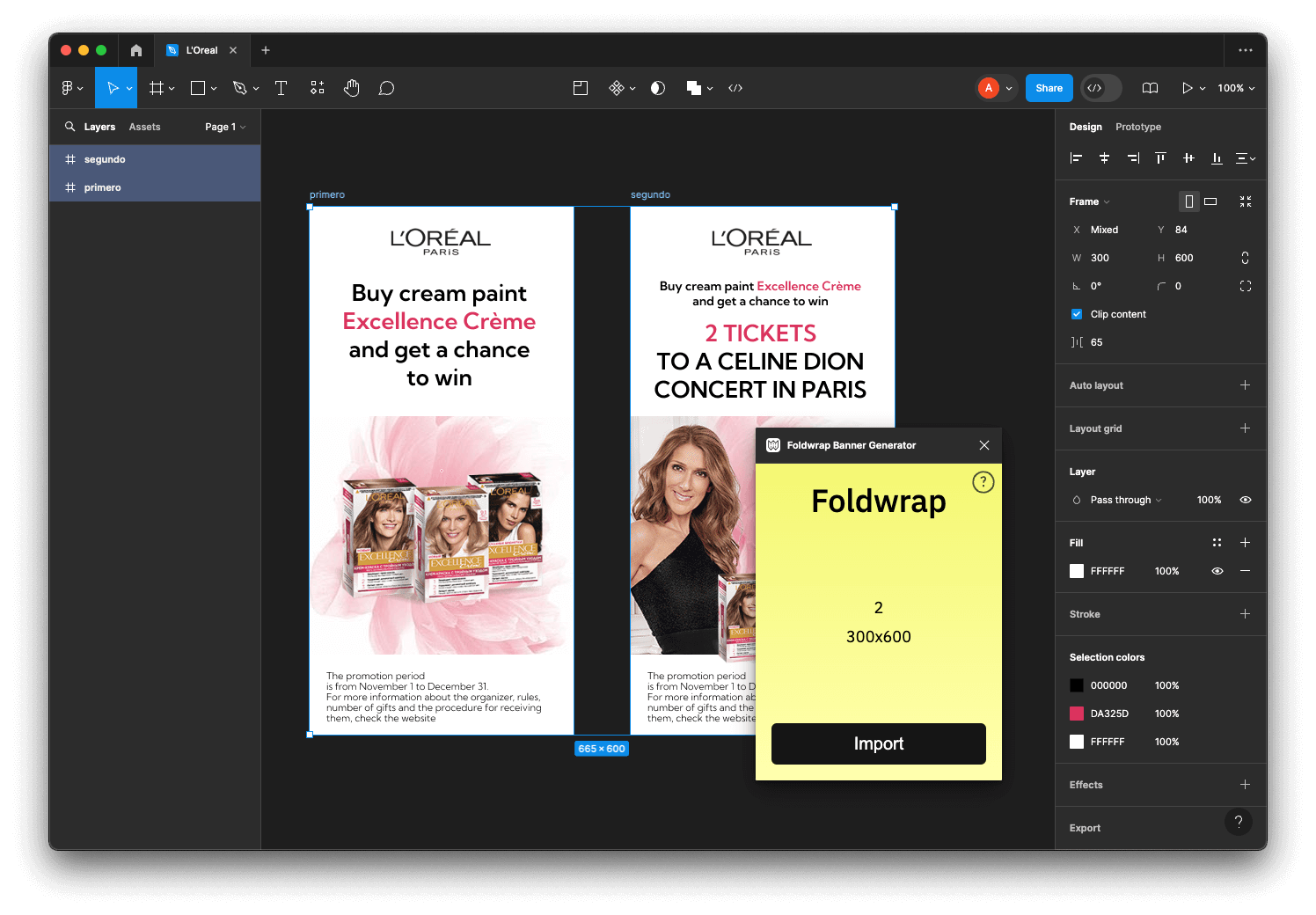Add an Effect with plus

(1245, 785)
